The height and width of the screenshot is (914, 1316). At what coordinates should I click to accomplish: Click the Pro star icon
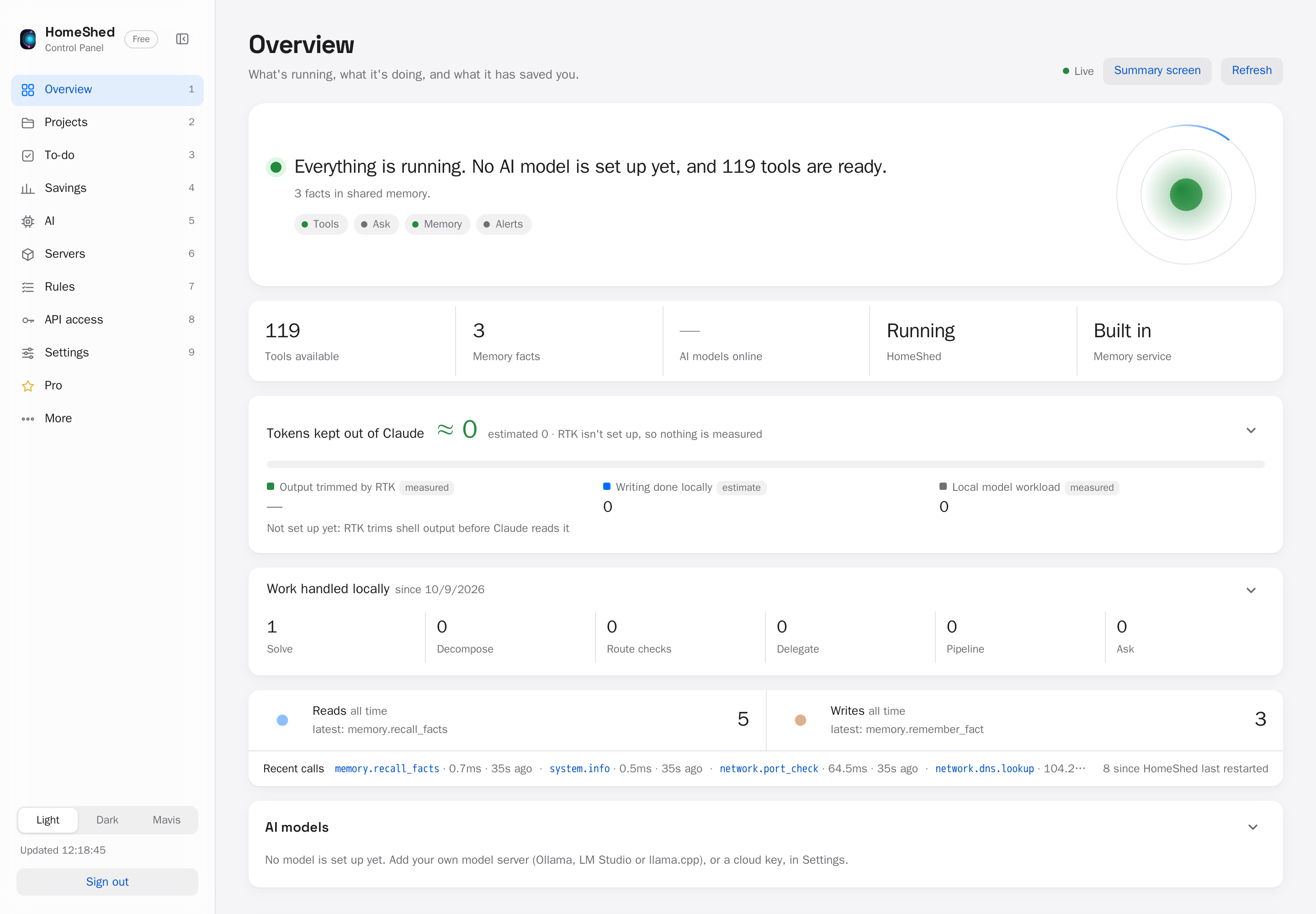click(x=27, y=386)
